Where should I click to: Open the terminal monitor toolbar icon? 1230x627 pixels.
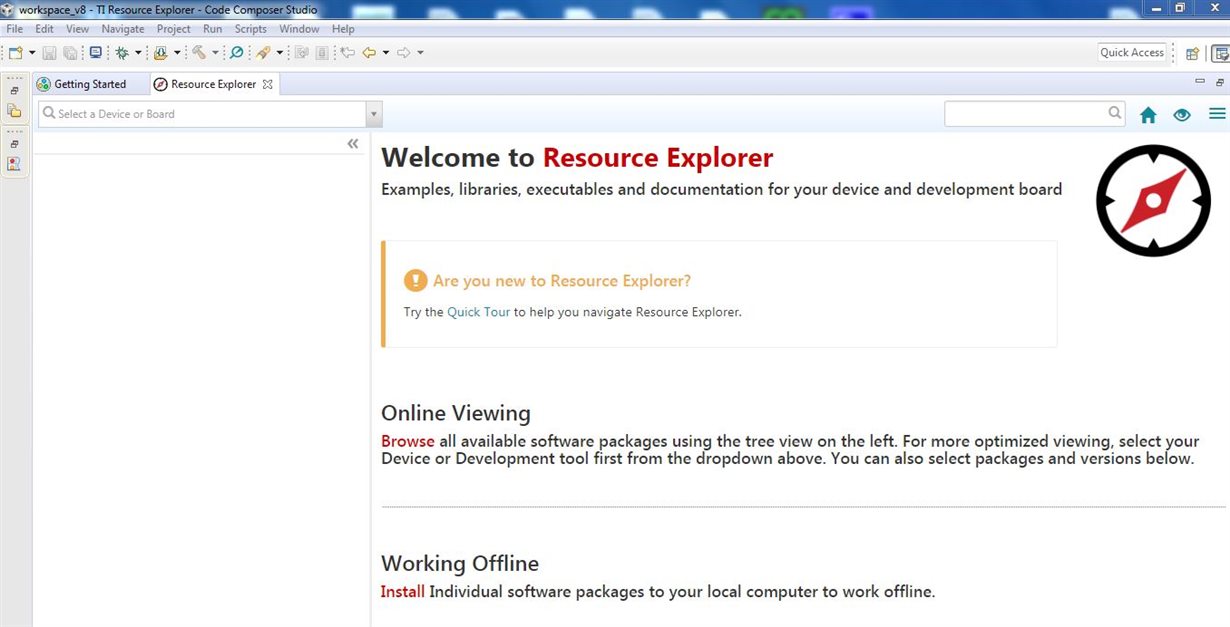point(96,53)
